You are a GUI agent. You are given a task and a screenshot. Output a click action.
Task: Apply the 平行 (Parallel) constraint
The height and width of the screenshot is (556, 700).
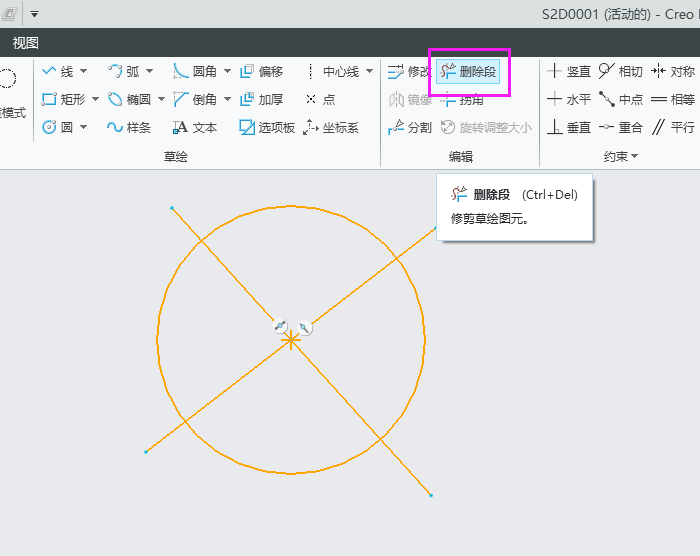coord(673,128)
